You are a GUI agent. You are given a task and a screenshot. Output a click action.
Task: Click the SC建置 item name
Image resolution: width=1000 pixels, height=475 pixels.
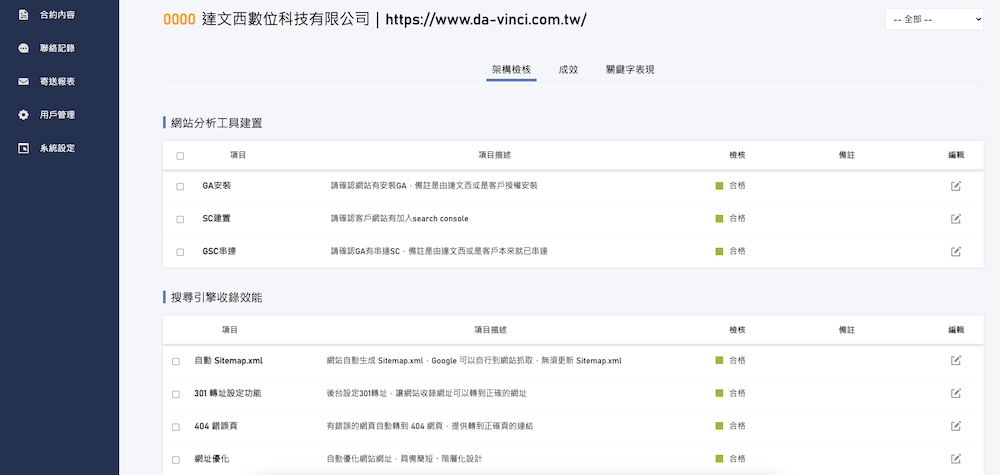coord(216,218)
